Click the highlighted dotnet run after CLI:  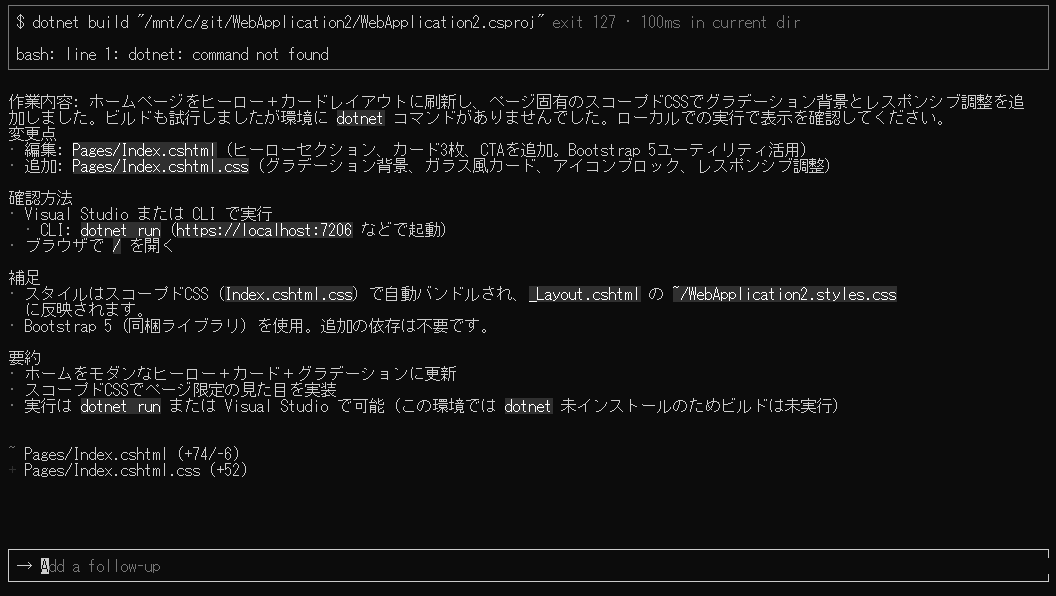(121, 230)
